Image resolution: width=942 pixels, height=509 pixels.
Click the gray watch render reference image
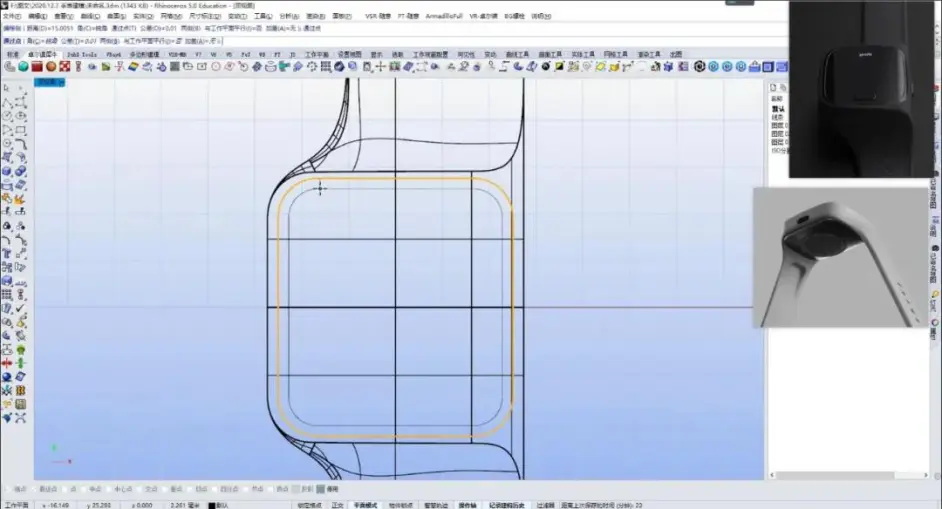point(841,257)
